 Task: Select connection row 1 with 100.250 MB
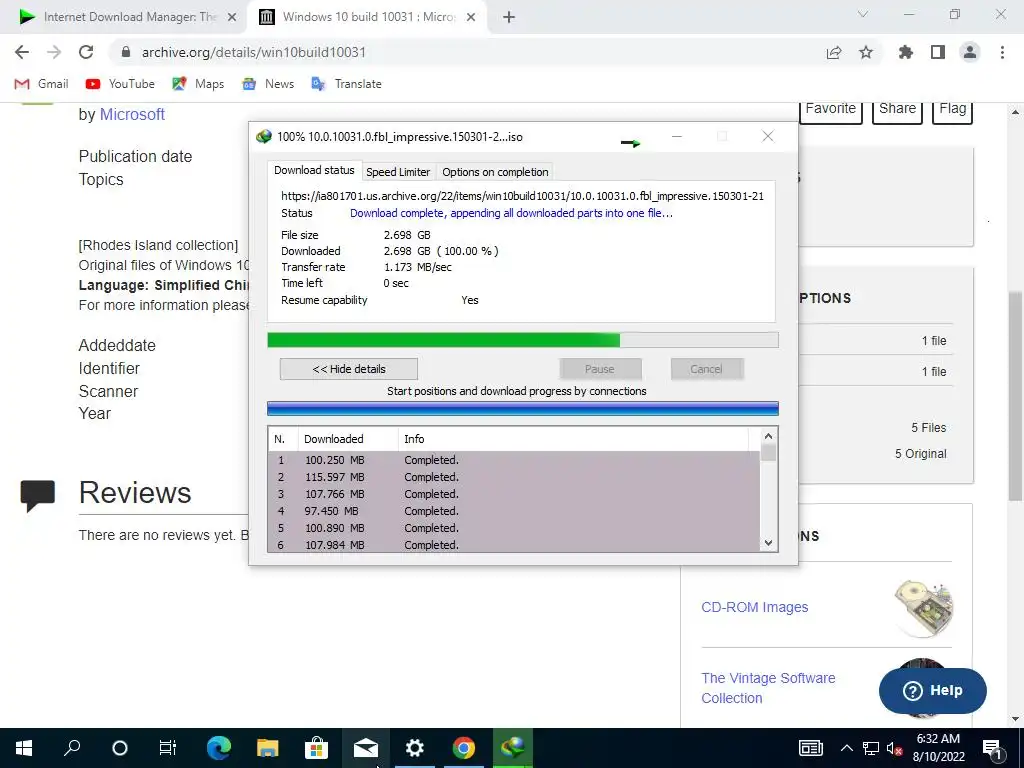pyautogui.click(x=514, y=460)
